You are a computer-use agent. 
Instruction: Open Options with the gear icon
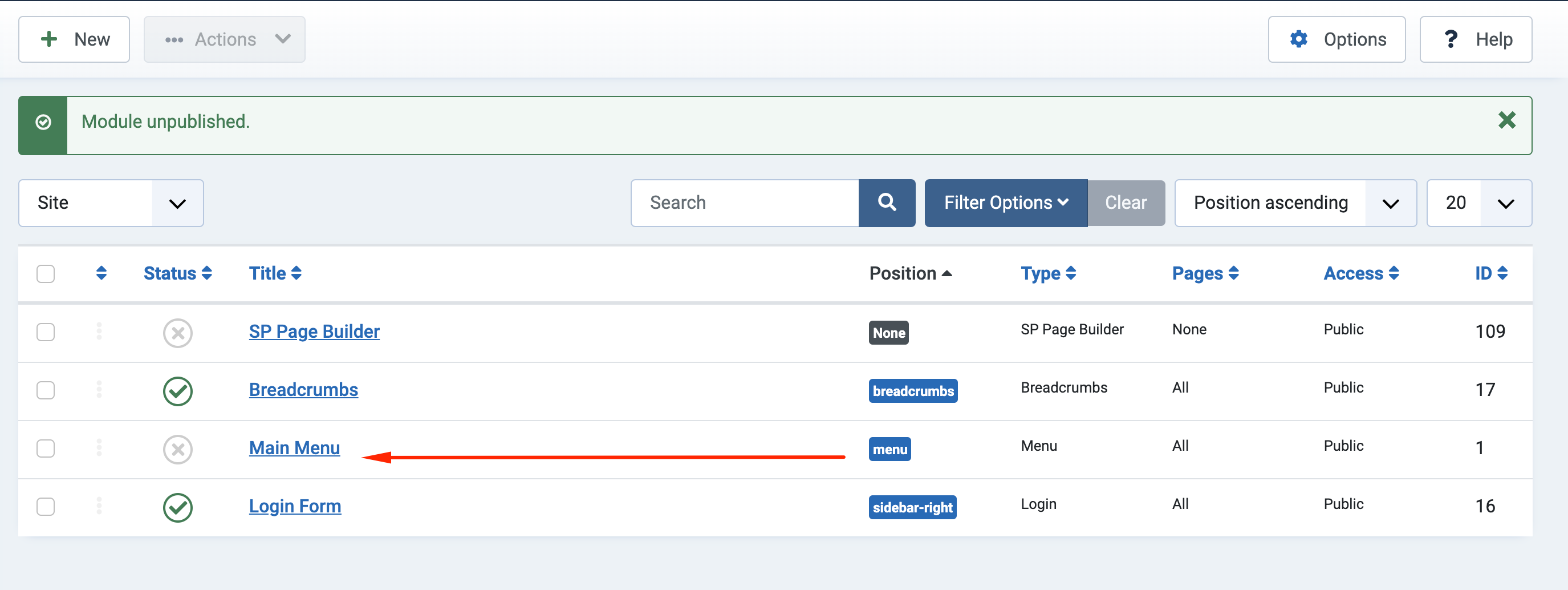coord(1336,39)
